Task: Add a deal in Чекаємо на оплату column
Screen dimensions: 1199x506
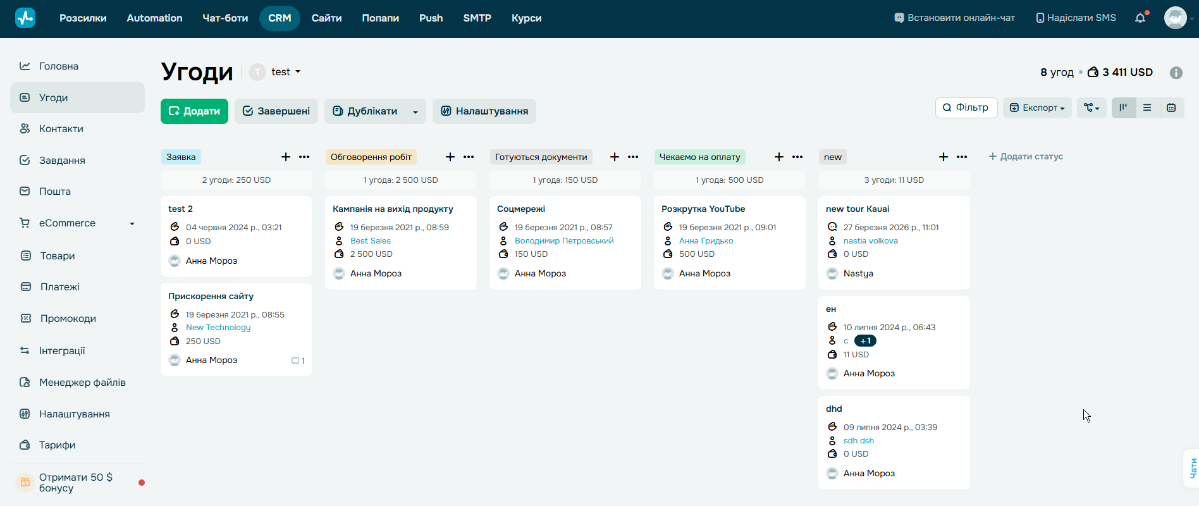Action: pyautogui.click(x=779, y=157)
